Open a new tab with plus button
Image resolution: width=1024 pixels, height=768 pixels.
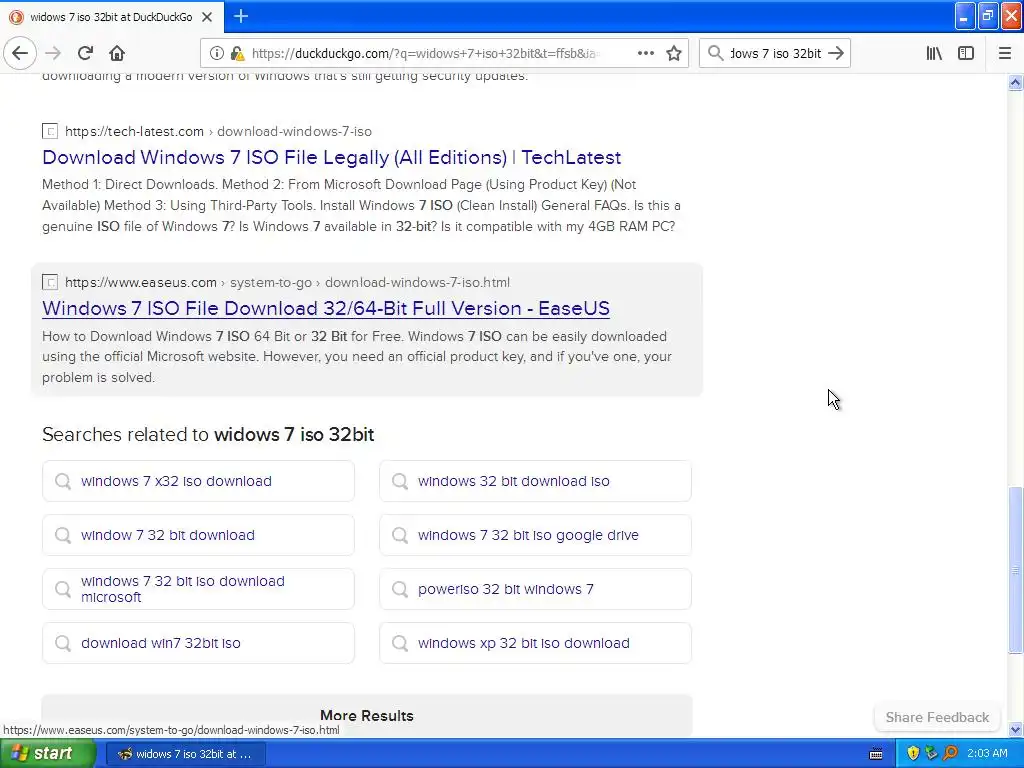(241, 16)
